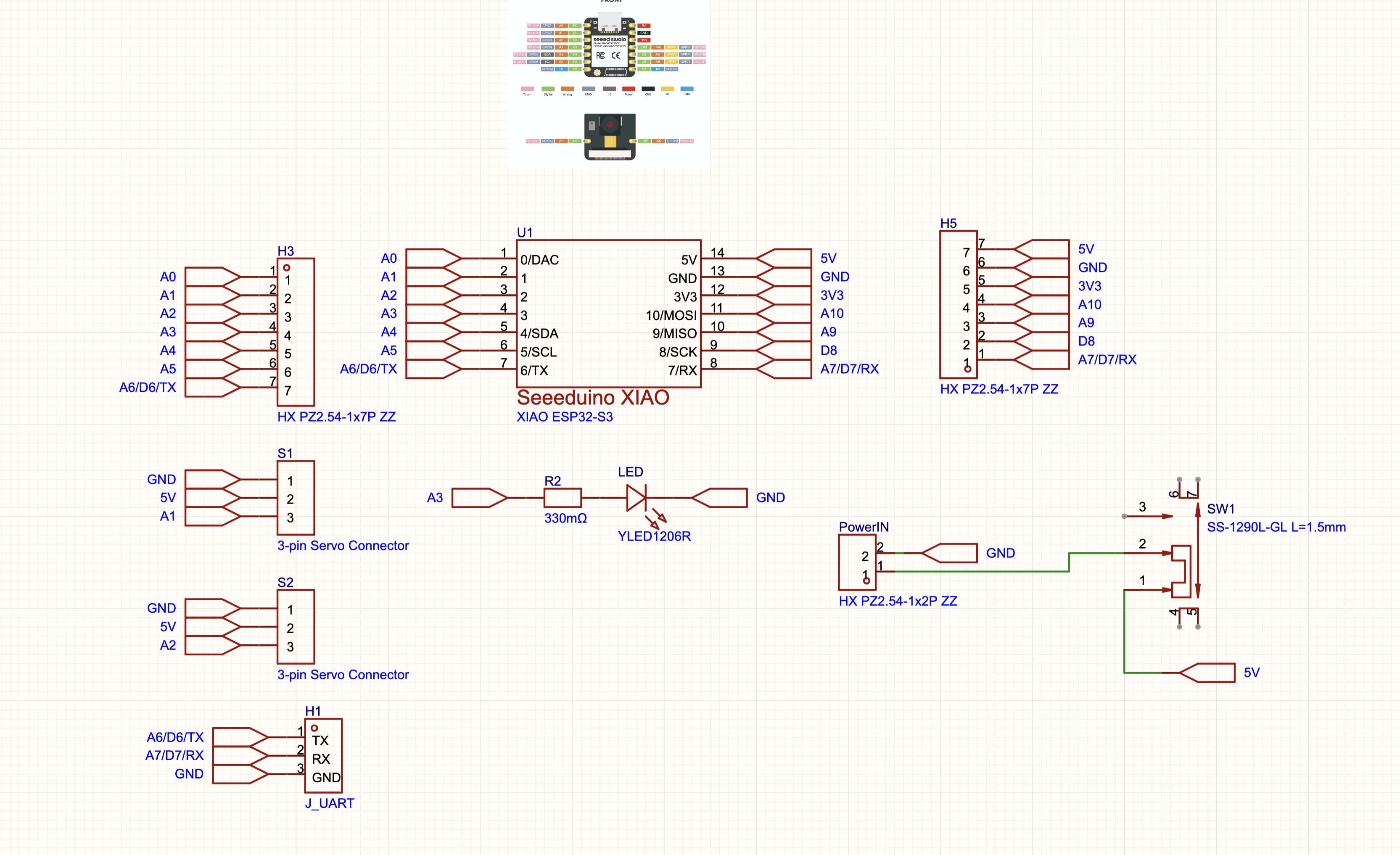Select the A2 net port on S2
1400x855 pixels.
point(212,645)
